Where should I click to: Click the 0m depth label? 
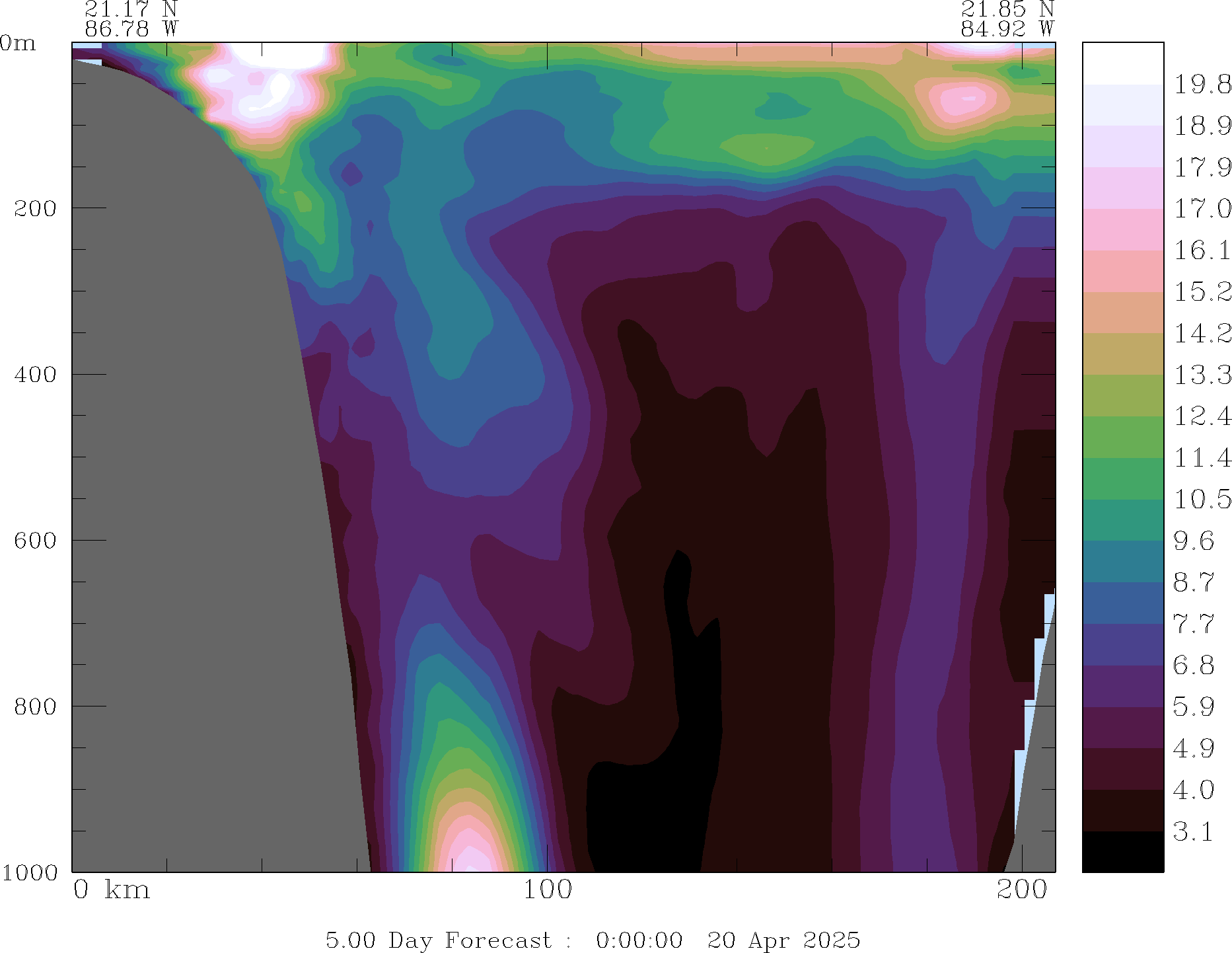[x=18, y=44]
